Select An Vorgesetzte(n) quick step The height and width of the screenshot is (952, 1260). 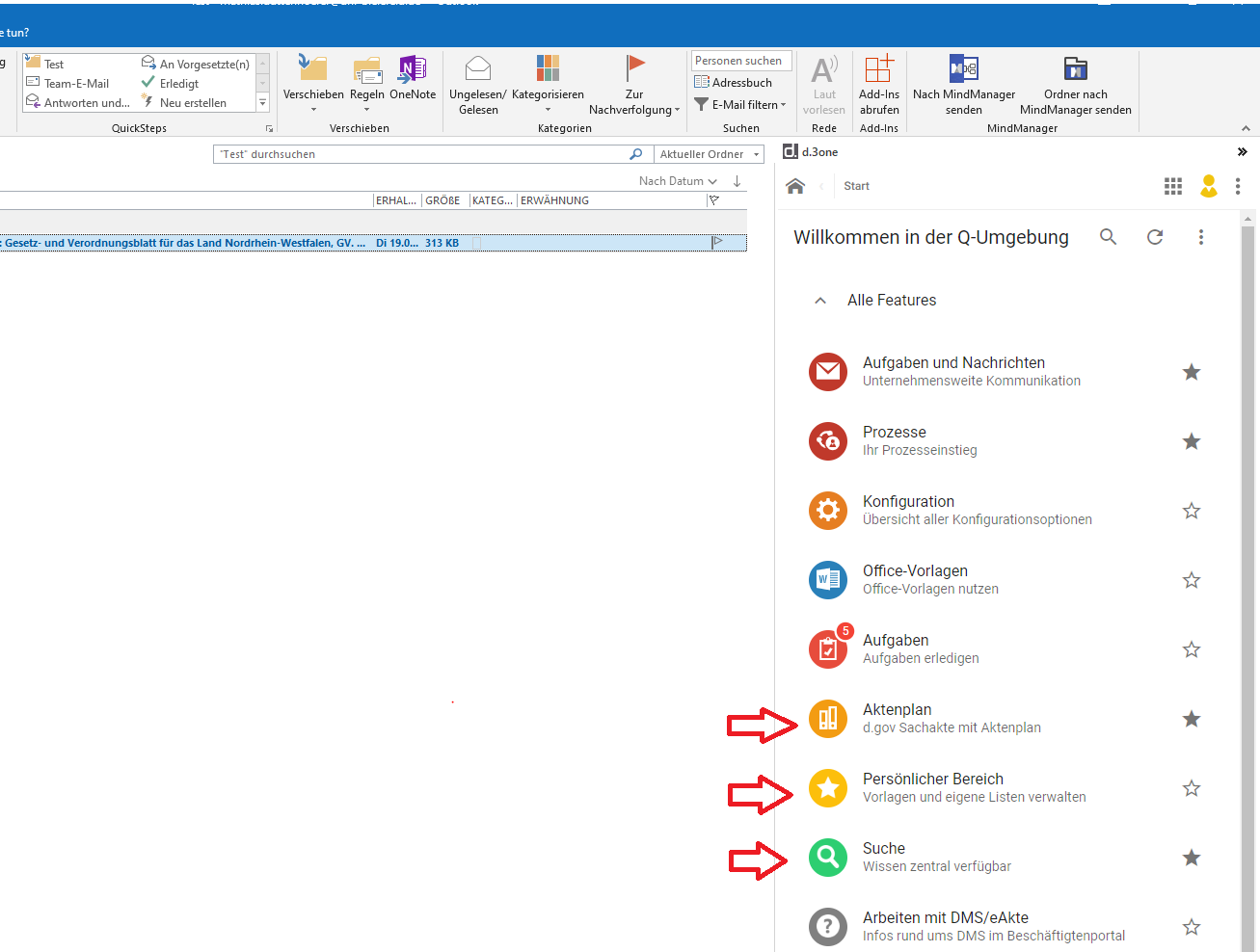pyautogui.click(x=196, y=65)
